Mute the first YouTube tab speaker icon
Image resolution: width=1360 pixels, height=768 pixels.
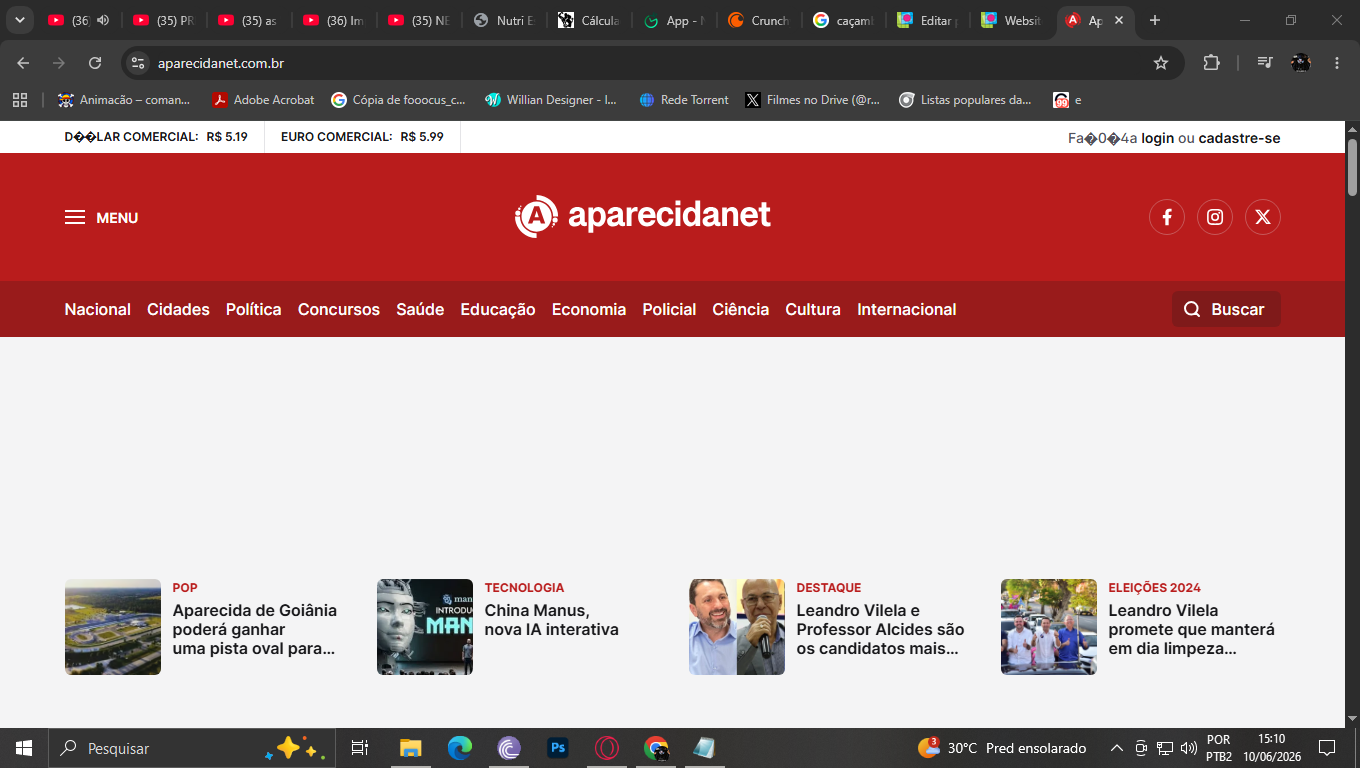tap(103, 20)
